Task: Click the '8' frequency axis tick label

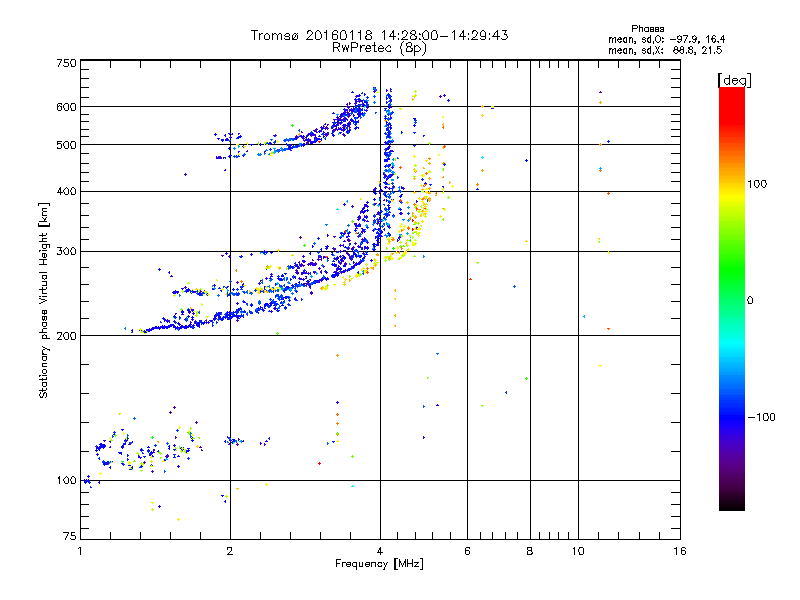Action: tap(530, 551)
